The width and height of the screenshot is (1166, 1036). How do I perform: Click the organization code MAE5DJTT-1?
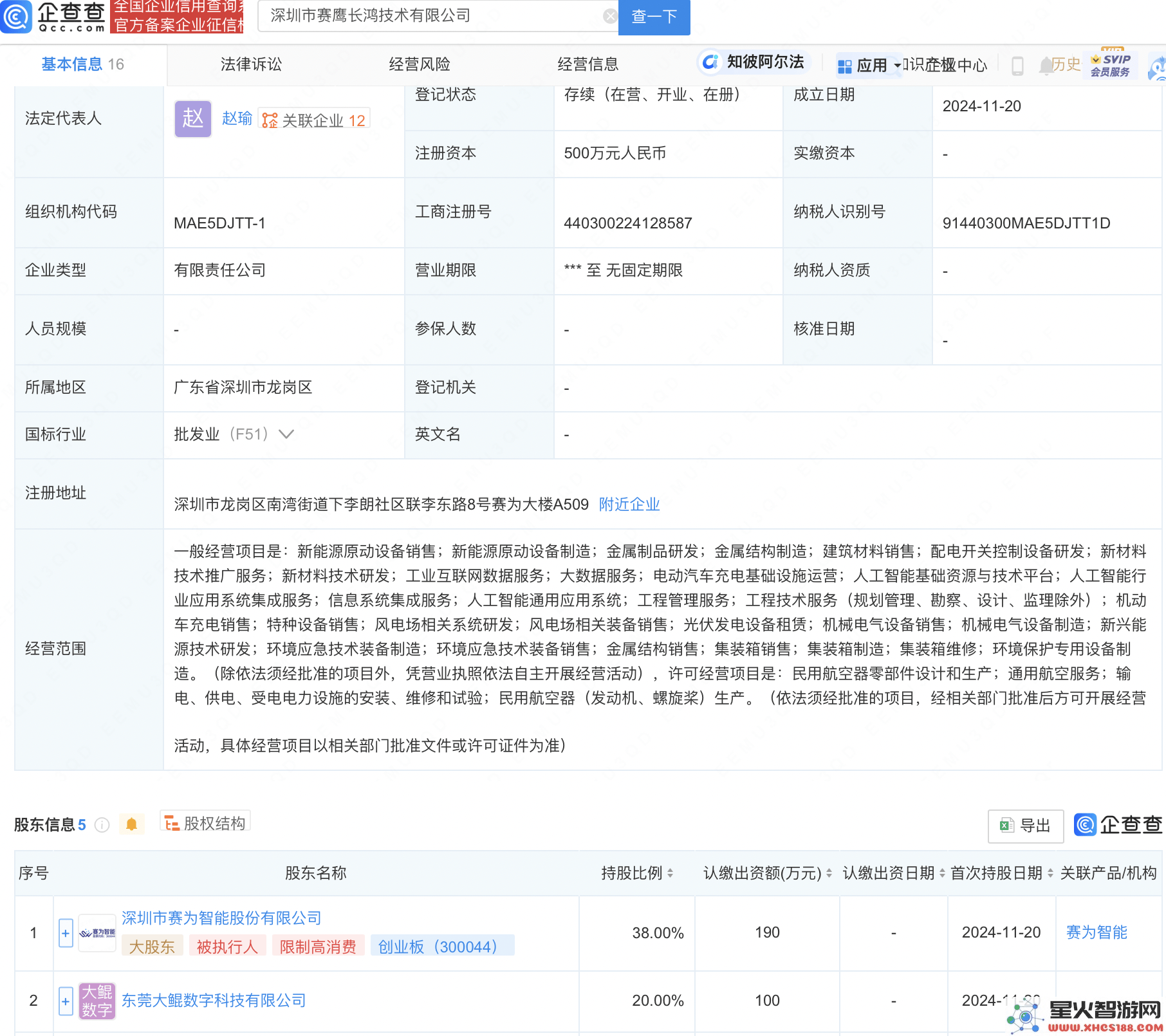point(219,223)
